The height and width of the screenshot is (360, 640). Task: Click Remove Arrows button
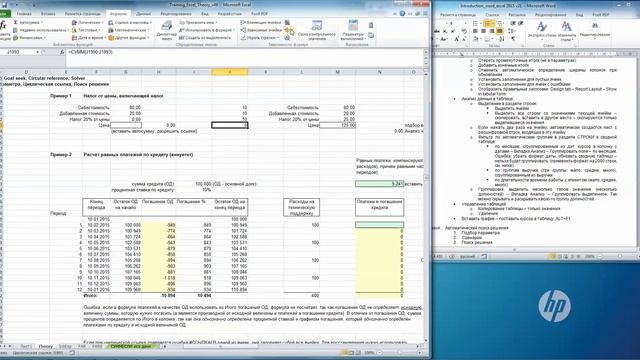(260, 38)
